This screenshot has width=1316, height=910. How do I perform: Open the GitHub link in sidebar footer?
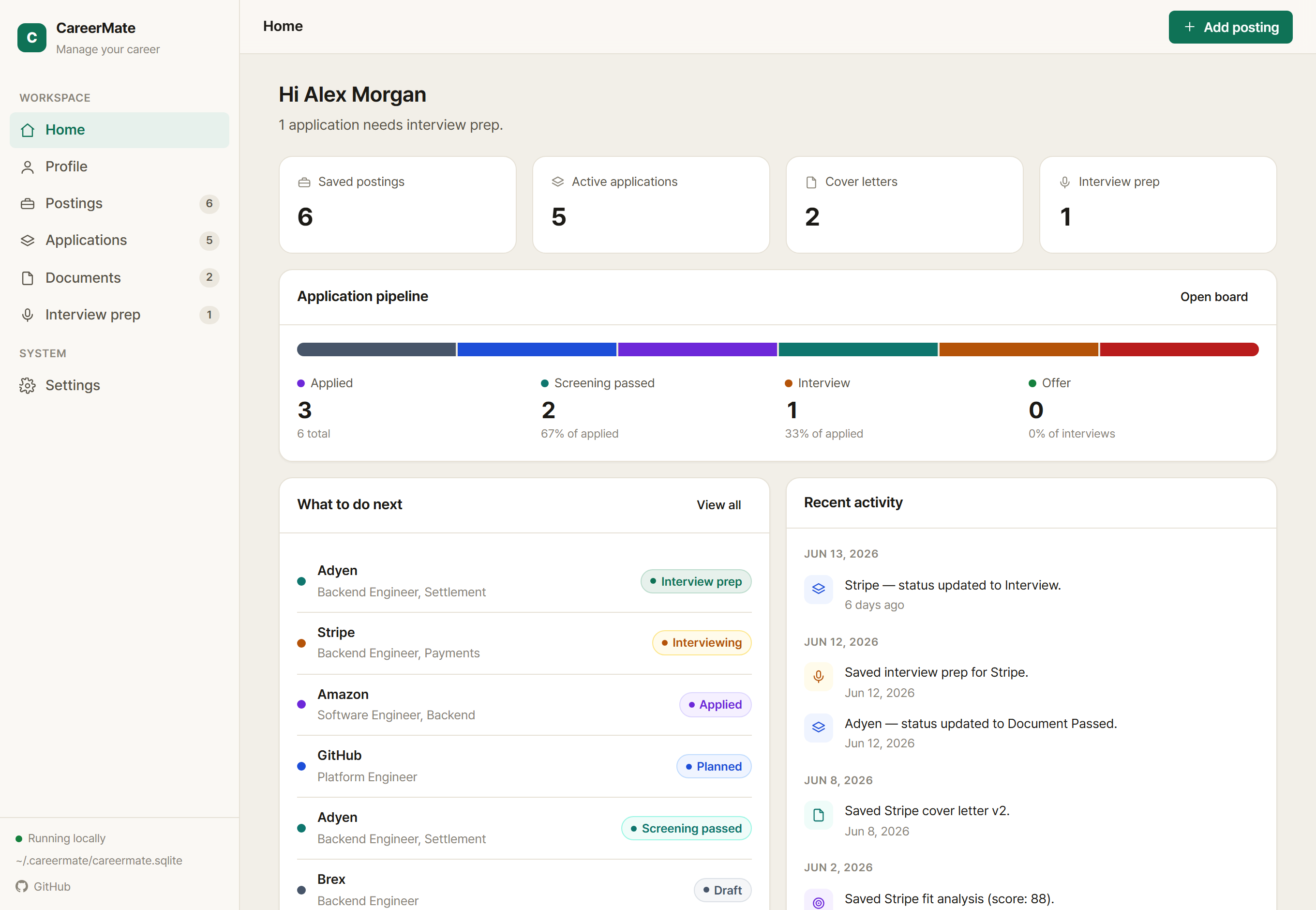pos(44,886)
